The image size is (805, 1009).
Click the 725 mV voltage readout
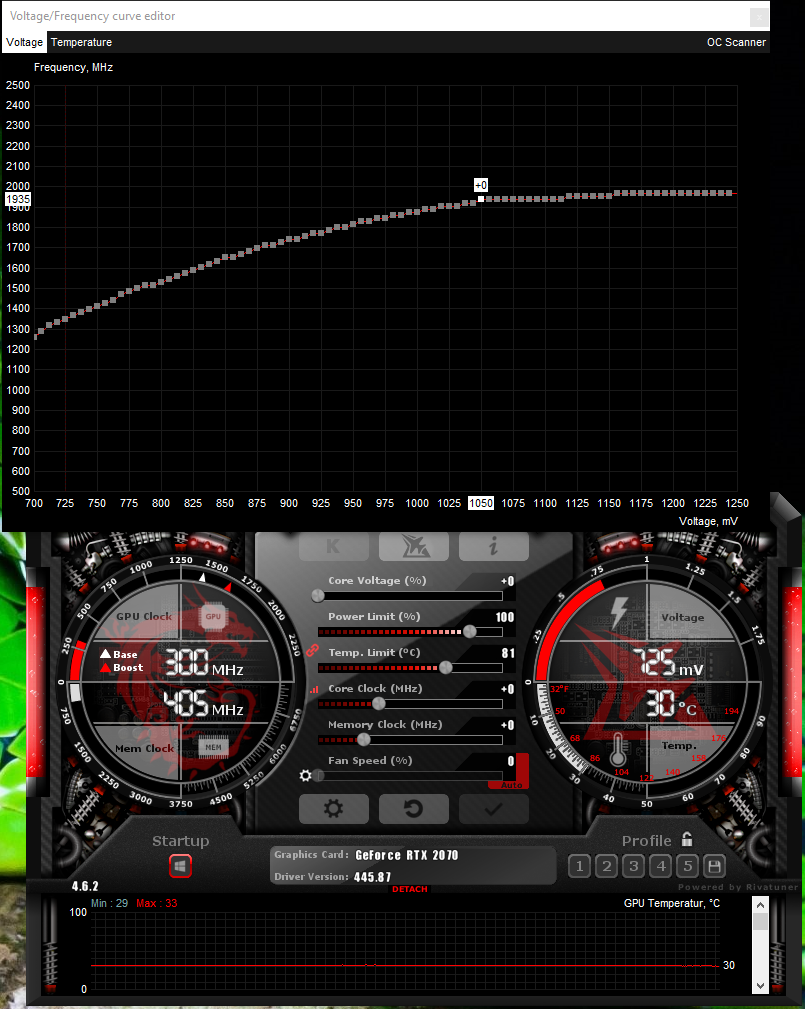click(x=668, y=663)
